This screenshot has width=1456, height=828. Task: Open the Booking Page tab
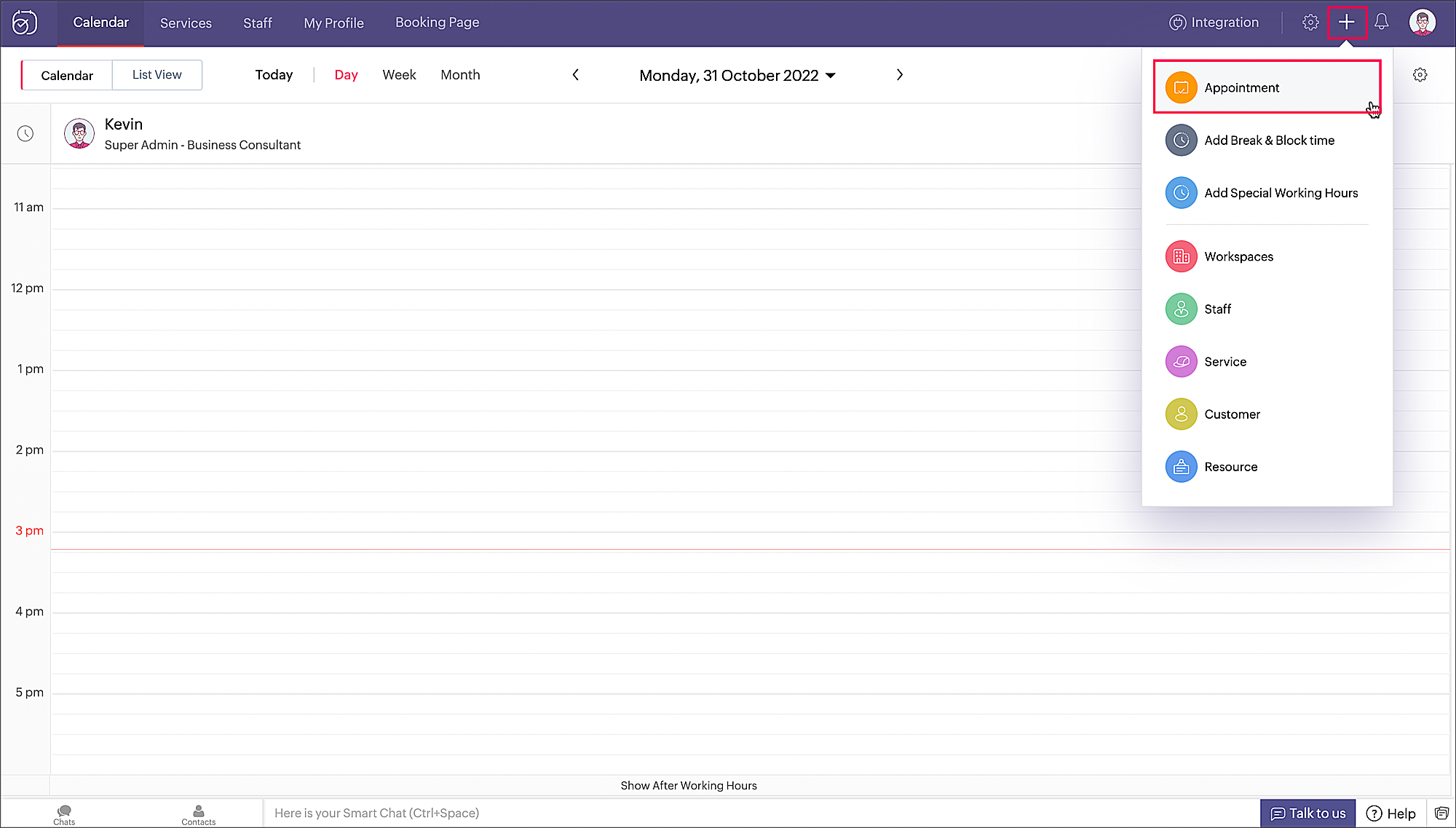437,23
